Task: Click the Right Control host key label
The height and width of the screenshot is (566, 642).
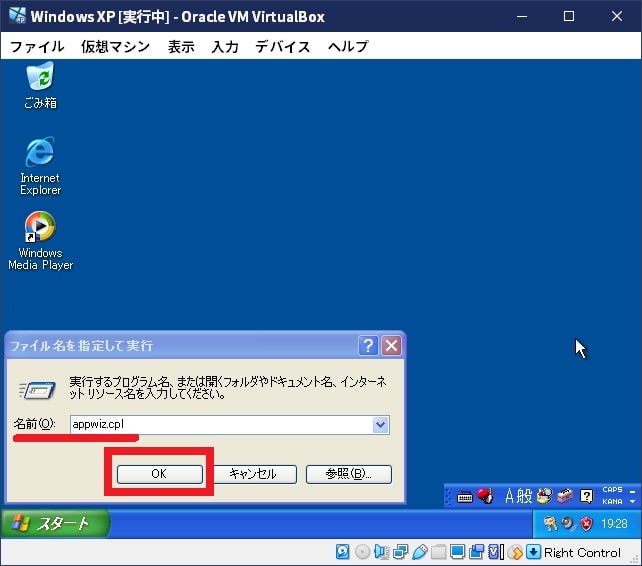Action: pyautogui.click(x=582, y=552)
